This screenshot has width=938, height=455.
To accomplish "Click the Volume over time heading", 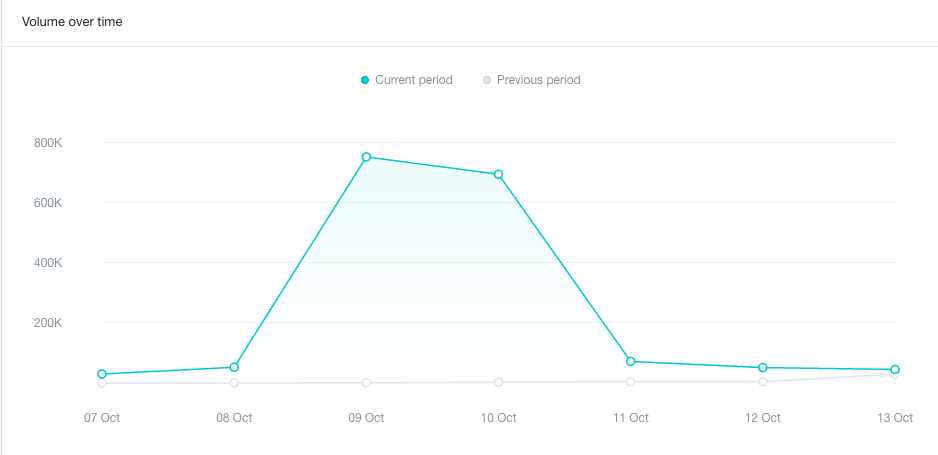I will (72, 22).
